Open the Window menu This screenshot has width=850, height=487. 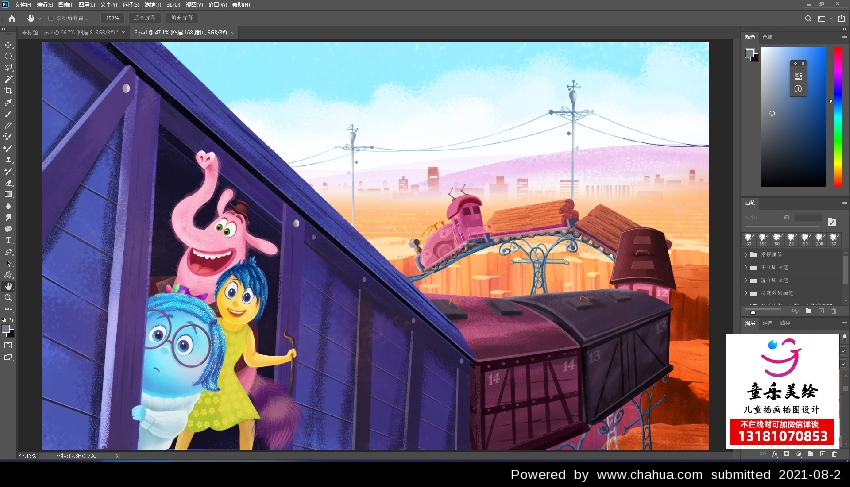click(x=217, y=4)
